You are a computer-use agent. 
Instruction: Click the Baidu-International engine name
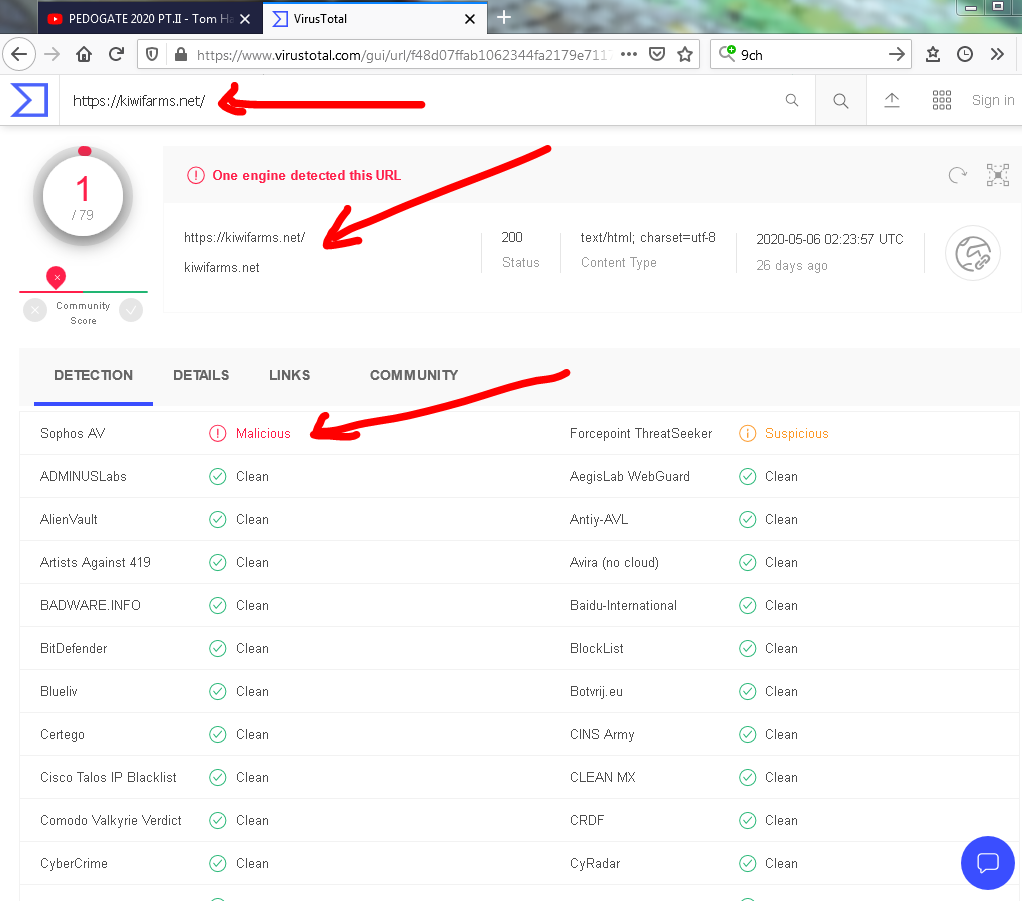coord(623,606)
